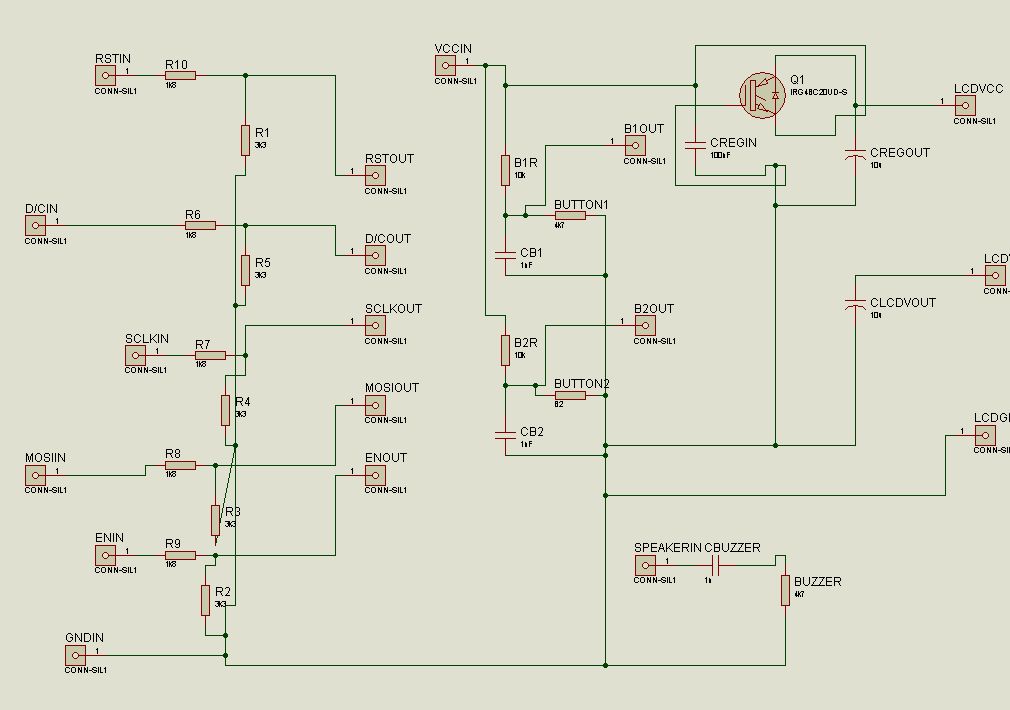
Task: Select the RSTIN connector pad
Action: click(x=105, y=76)
